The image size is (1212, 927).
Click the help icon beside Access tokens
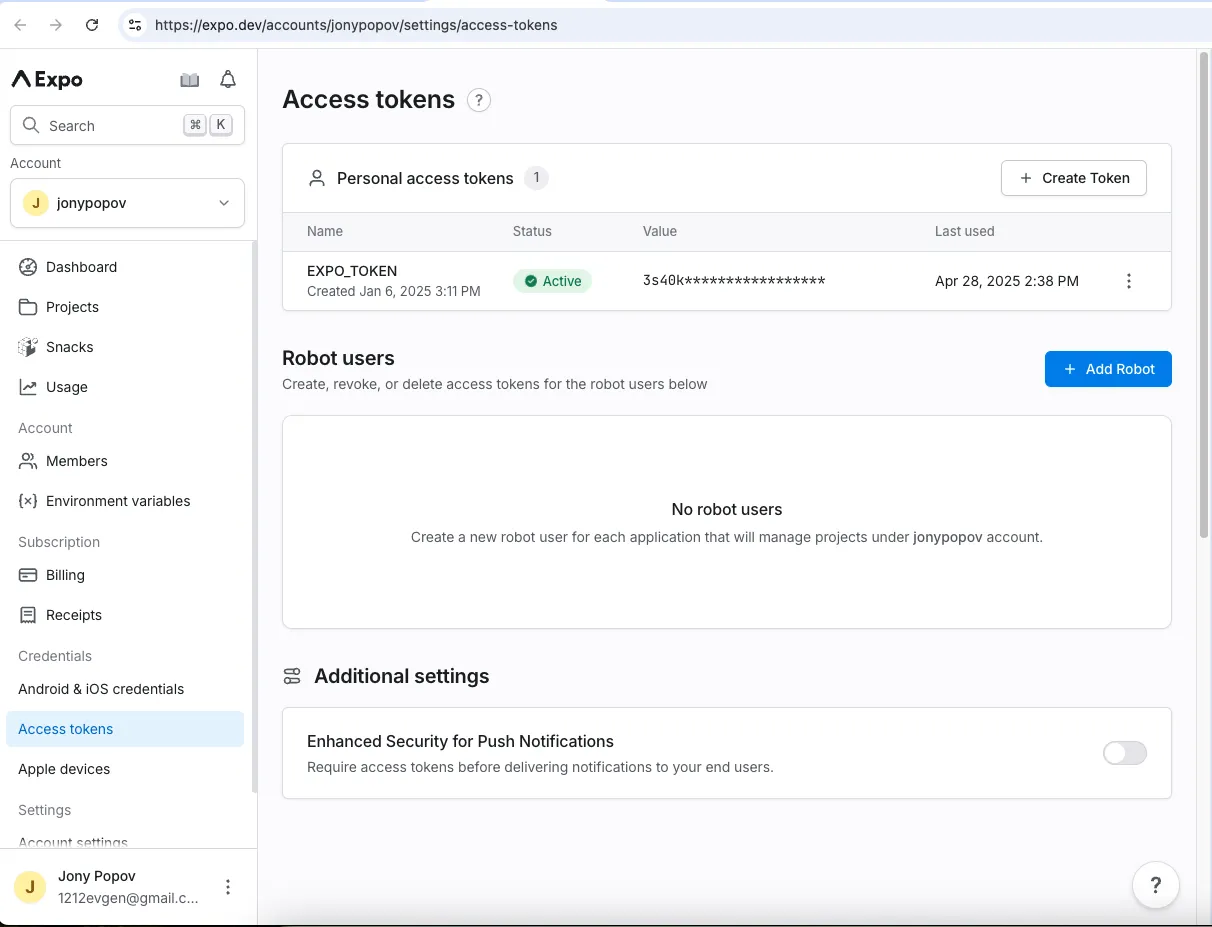(479, 100)
